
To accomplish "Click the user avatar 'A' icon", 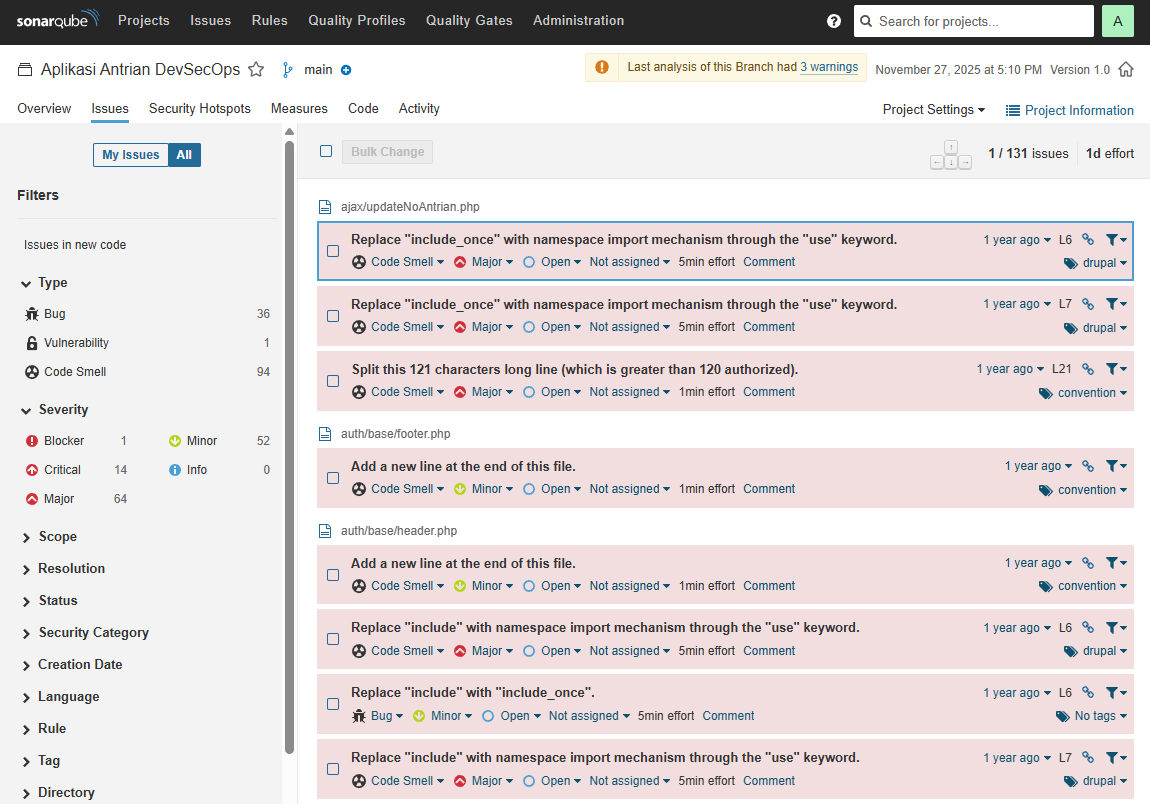I will (1117, 21).
